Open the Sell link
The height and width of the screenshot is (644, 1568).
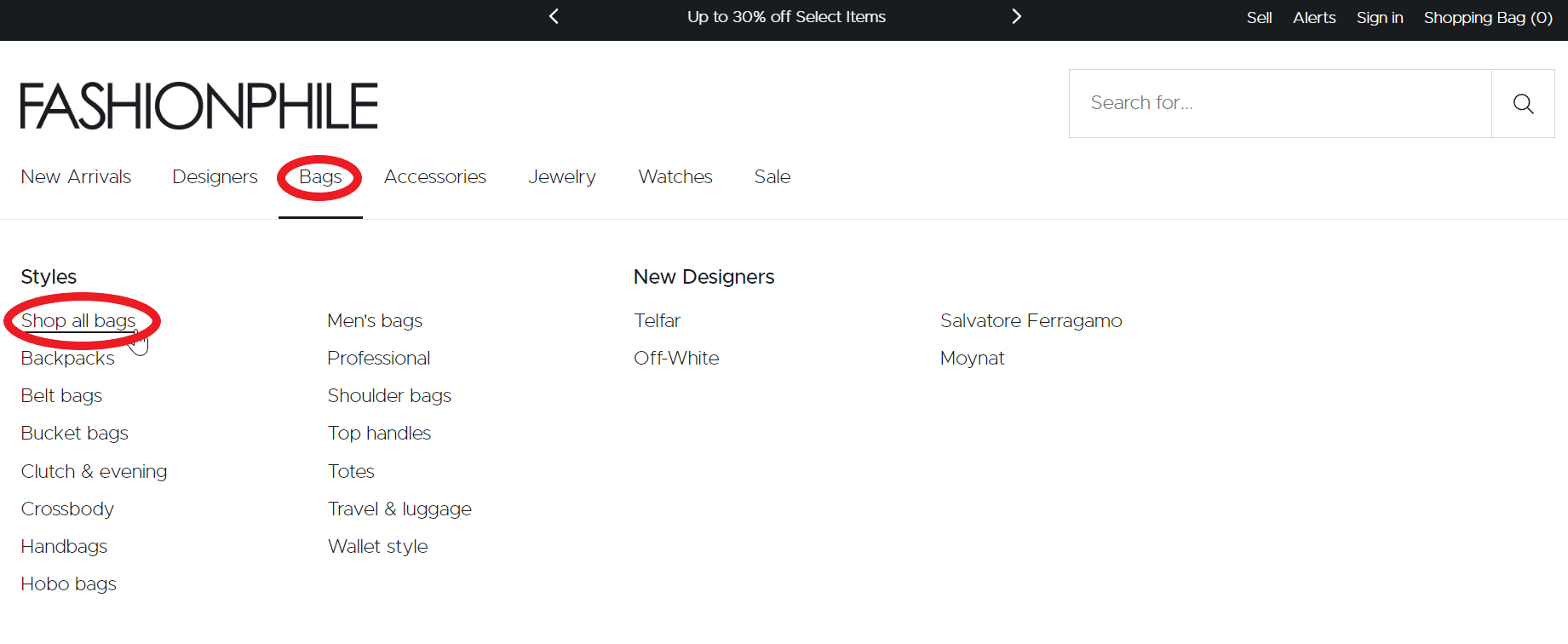tap(1259, 17)
